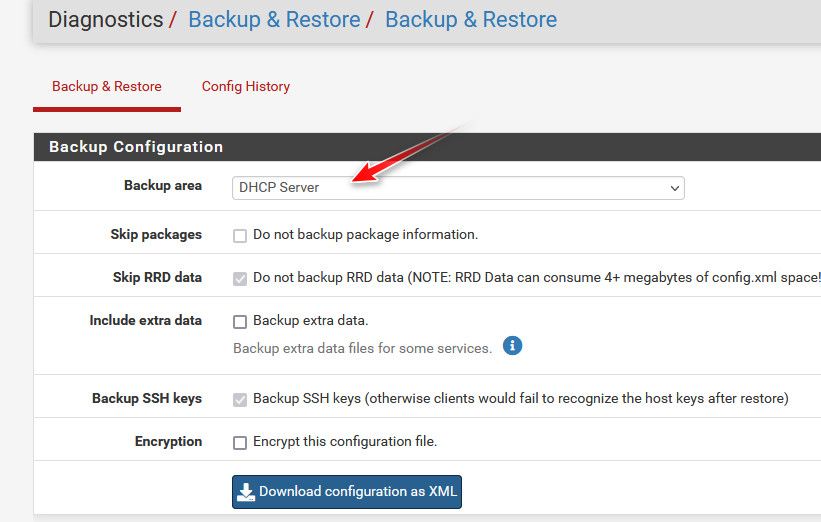Open the first Backup & Restore breadcrumb link
Viewport: 821px width, 522px height.
[x=274, y=19]
